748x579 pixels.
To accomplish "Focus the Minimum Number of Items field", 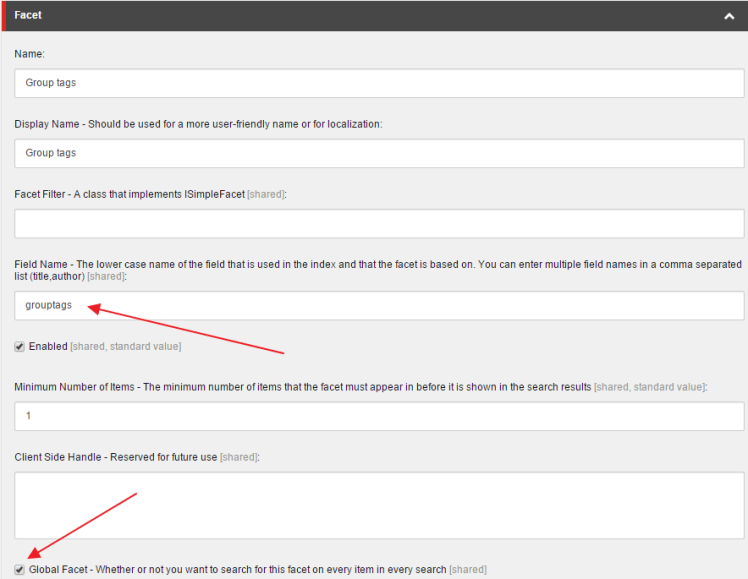I will [379, 415].
